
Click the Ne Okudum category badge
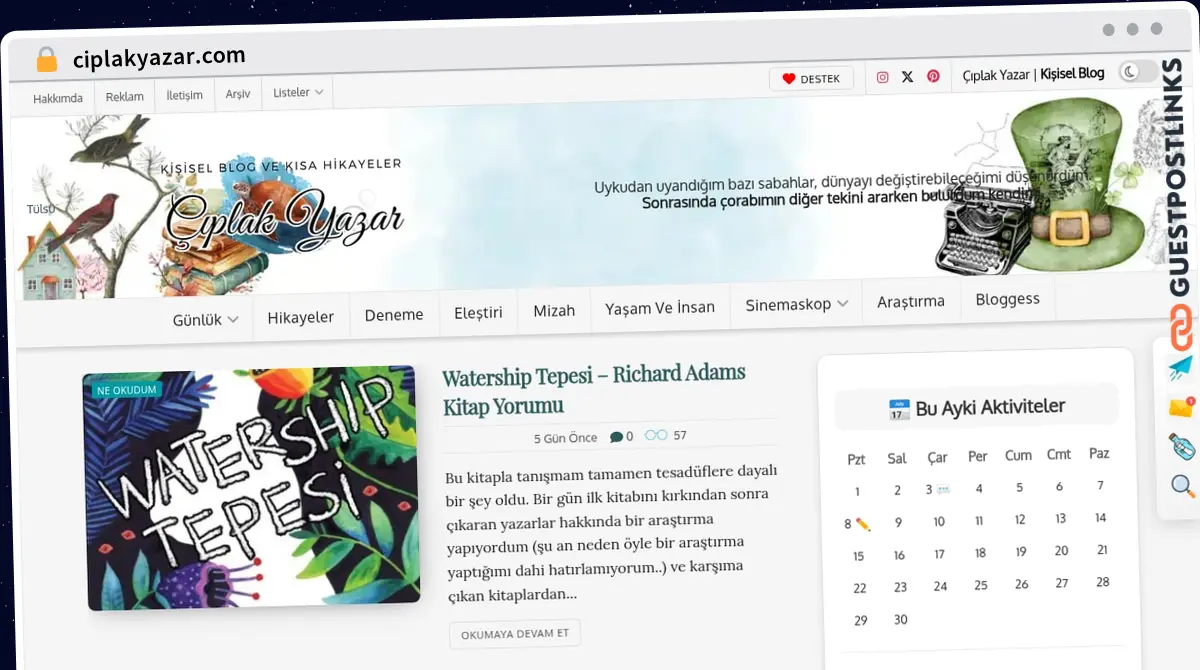[126, 389]
